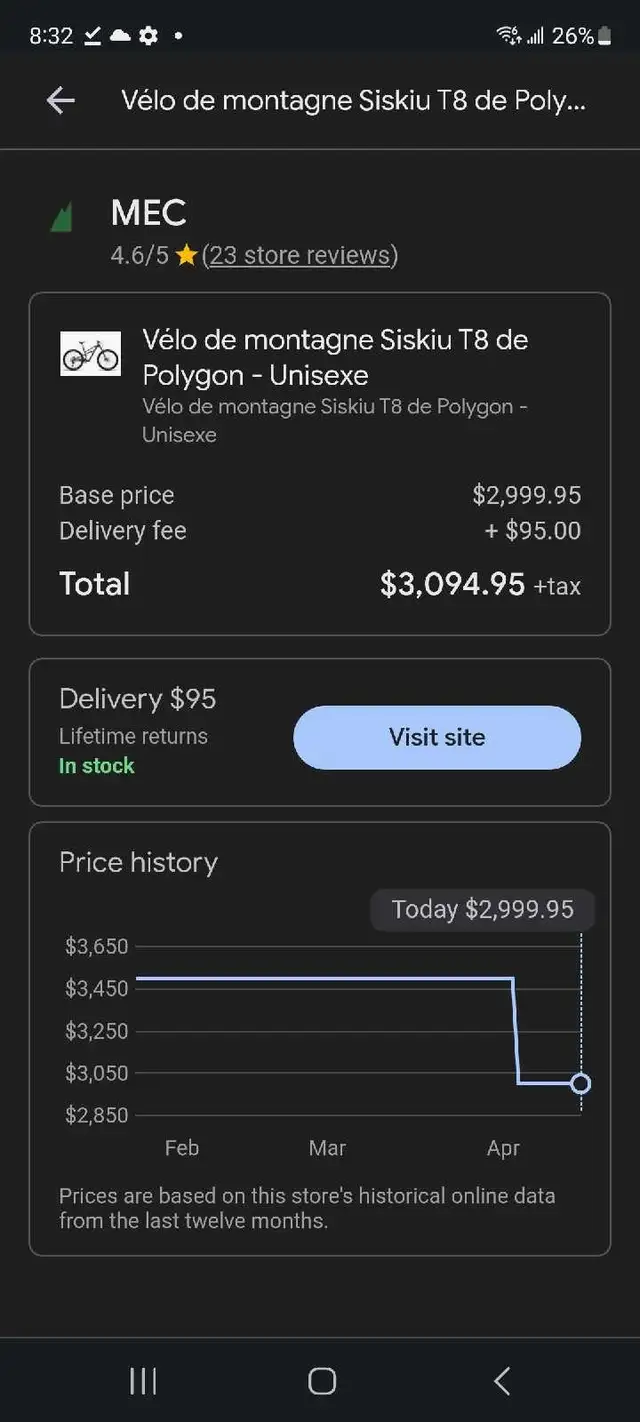The height and width of the screenshot is (1422, 640).
Task: Tap the Today $2,999.95 tooltip
Action: click(482, 909)
